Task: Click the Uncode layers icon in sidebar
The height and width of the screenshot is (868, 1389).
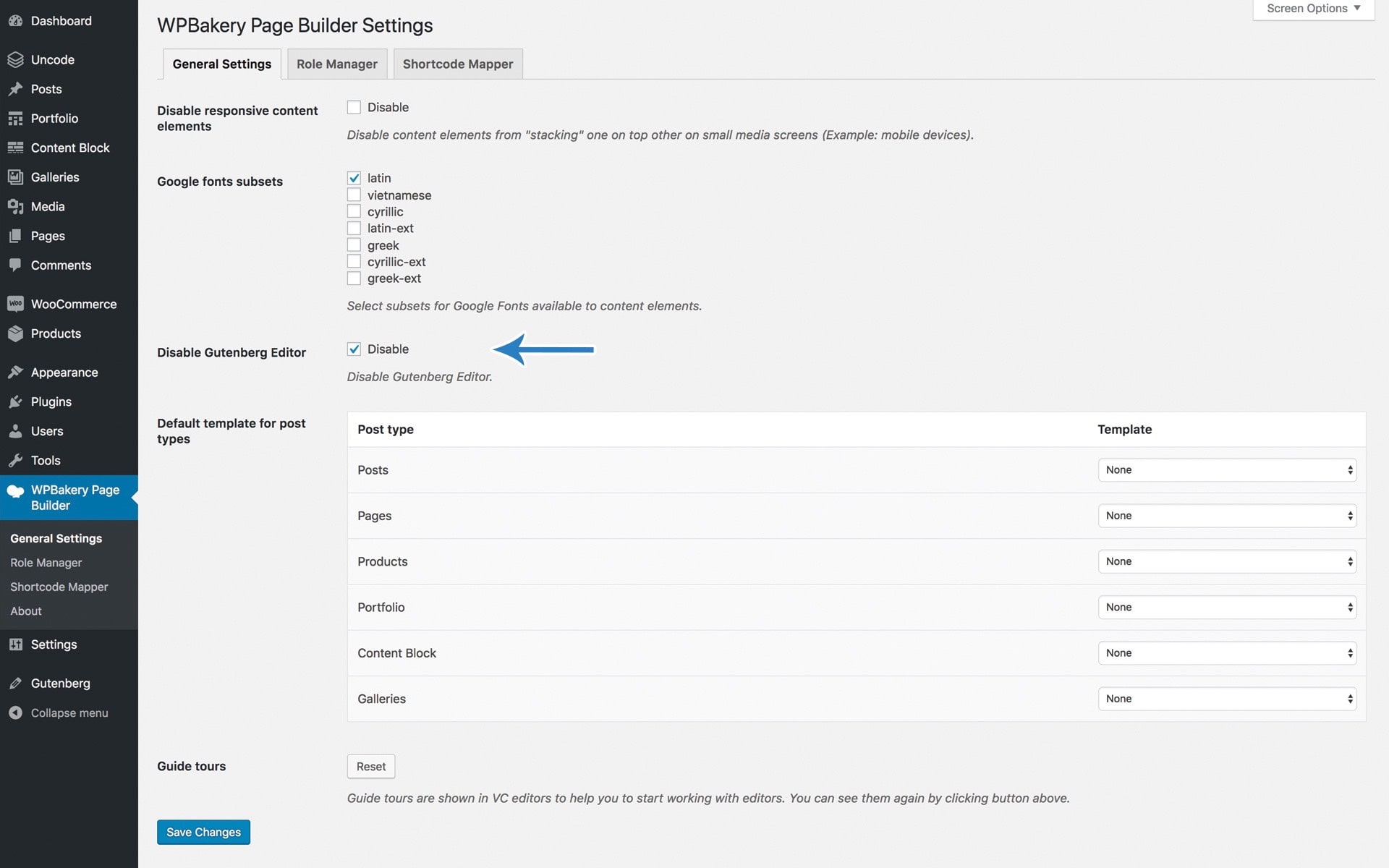Action: (x=15, y=59)
